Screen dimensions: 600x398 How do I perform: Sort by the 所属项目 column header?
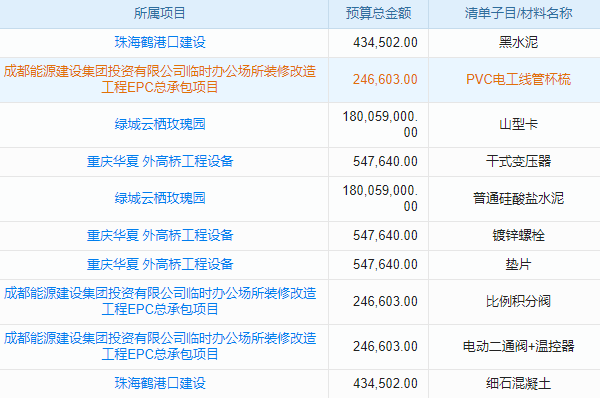160,13
